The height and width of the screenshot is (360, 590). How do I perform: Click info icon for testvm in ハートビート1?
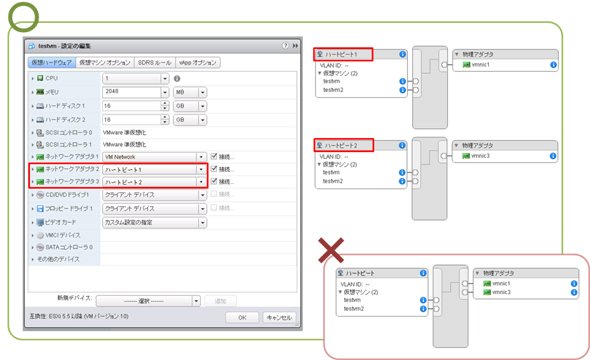tap(402, 81)
